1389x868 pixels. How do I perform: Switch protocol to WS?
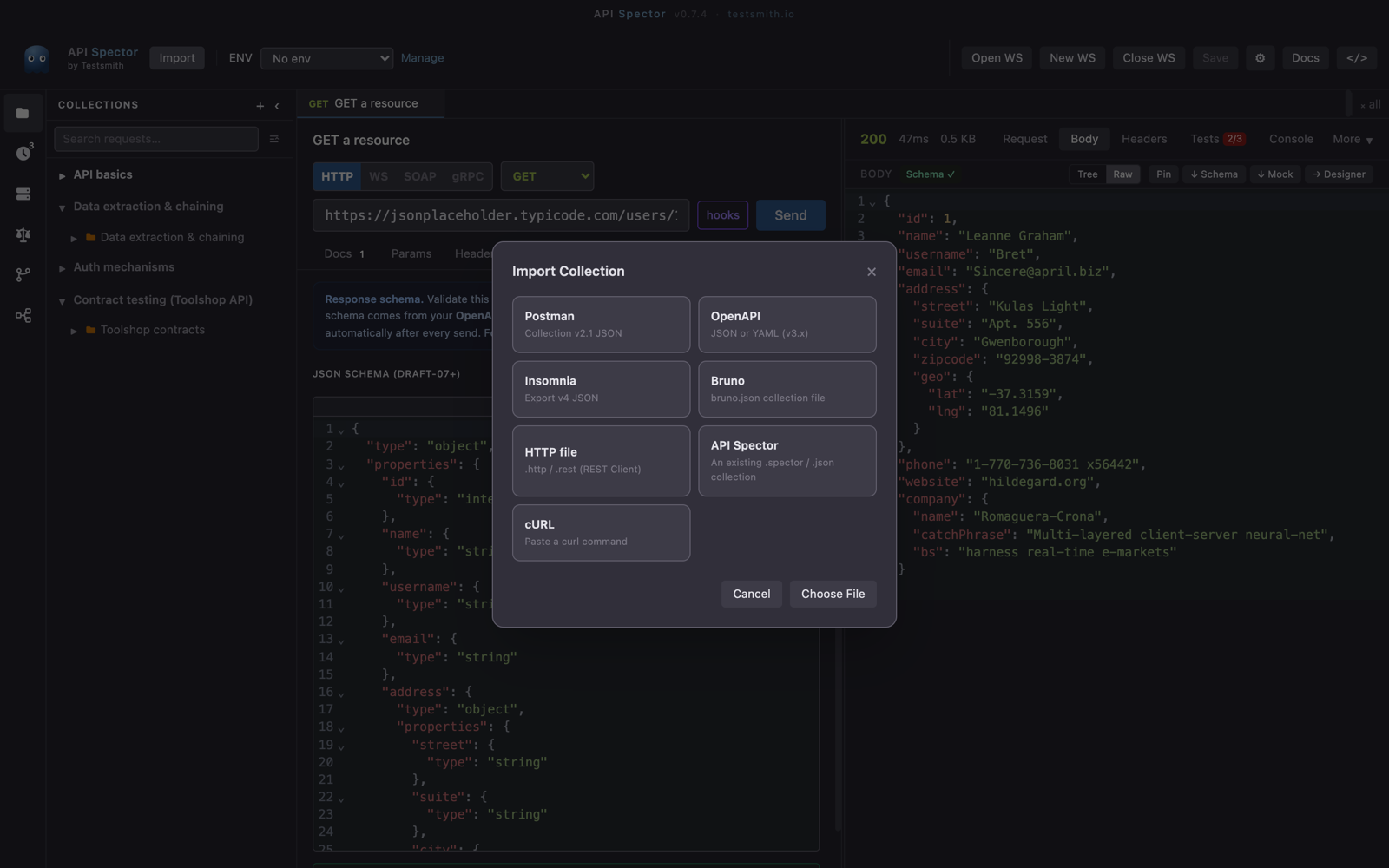379,176
